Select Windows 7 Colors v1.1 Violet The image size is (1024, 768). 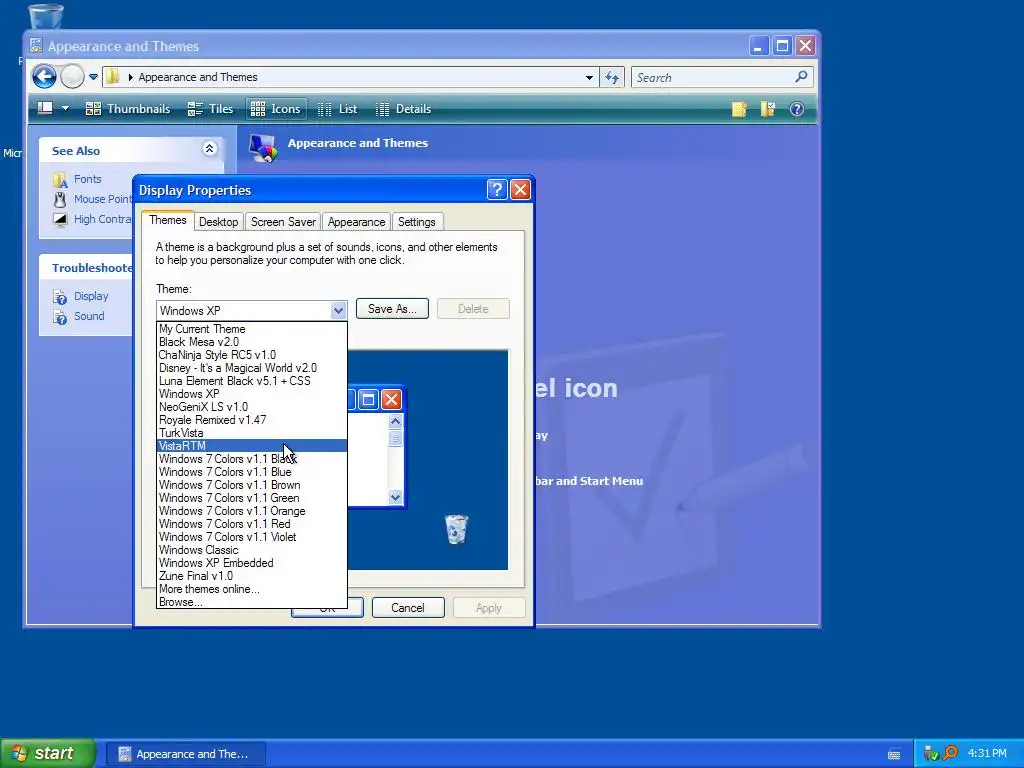point(252,537)
